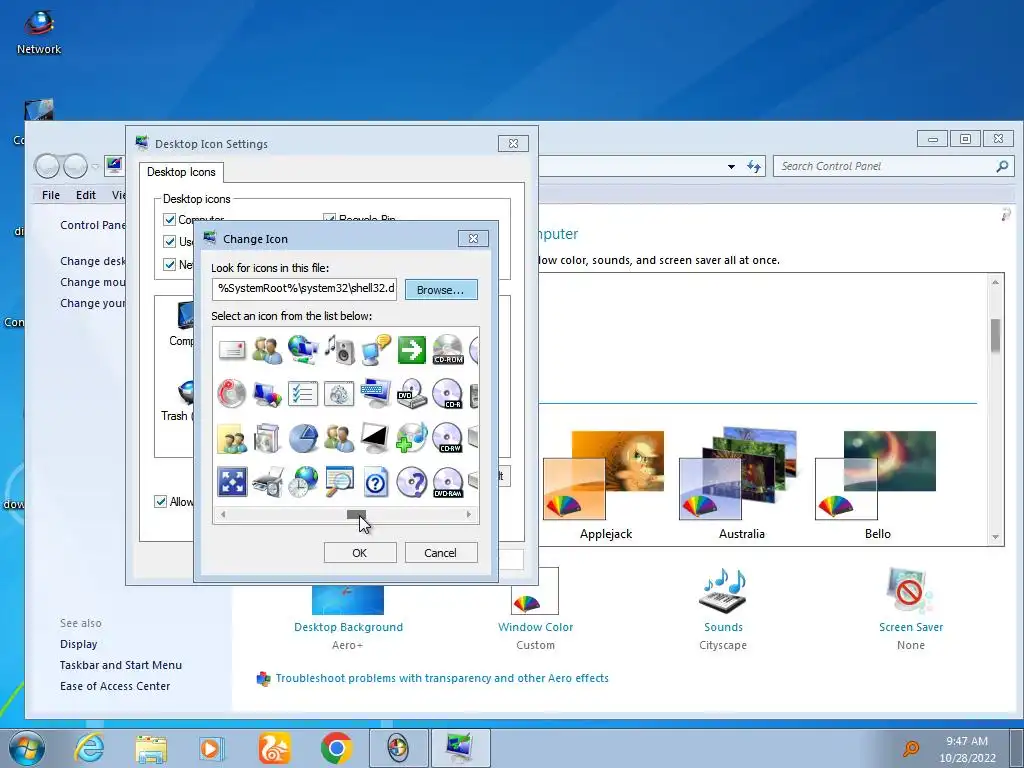
Task: Confirm icon choice with OK button
Action: point(360,552)
